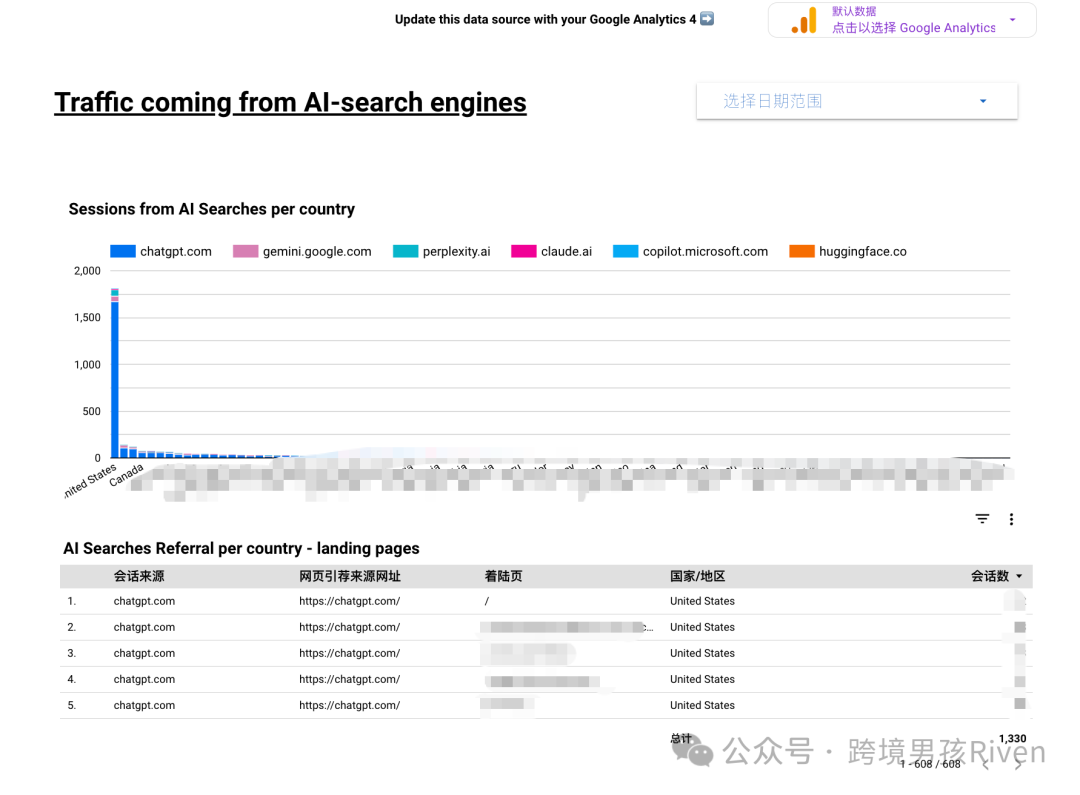
Task: Click the 会话来源 column header
Action: 139,576
